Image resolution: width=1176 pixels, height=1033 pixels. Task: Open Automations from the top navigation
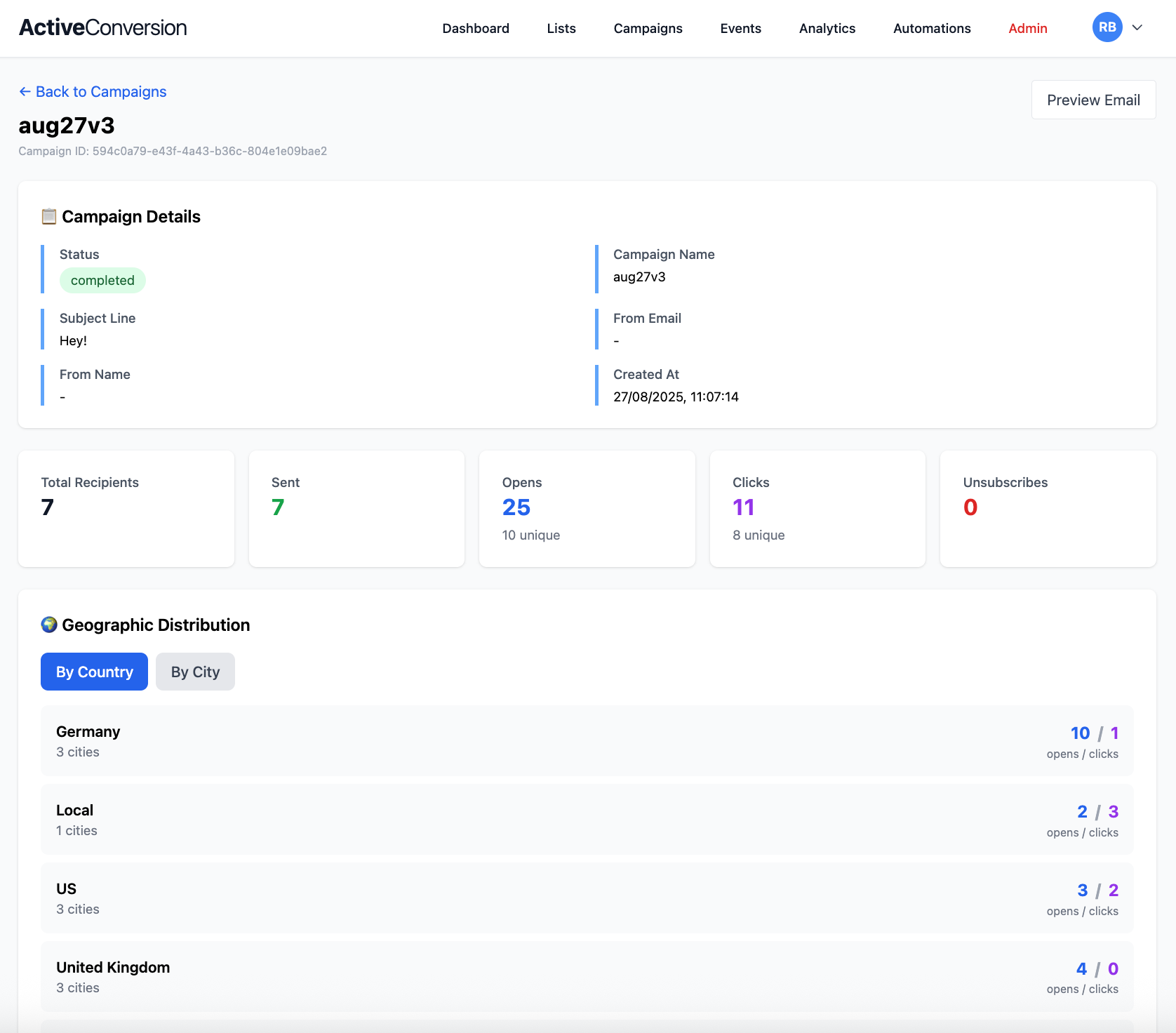tap(931, 28)
